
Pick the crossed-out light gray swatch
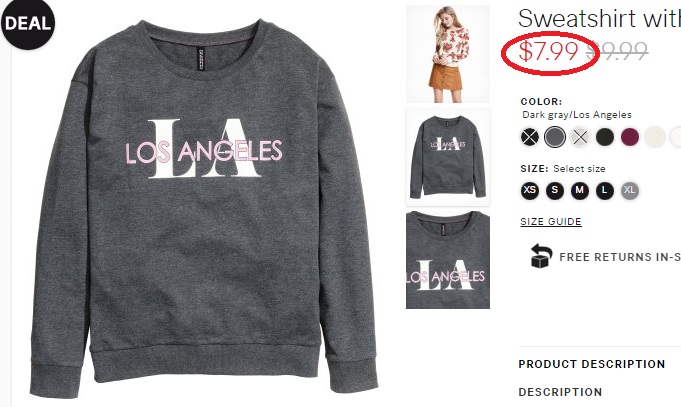click(x=579, y=137)
